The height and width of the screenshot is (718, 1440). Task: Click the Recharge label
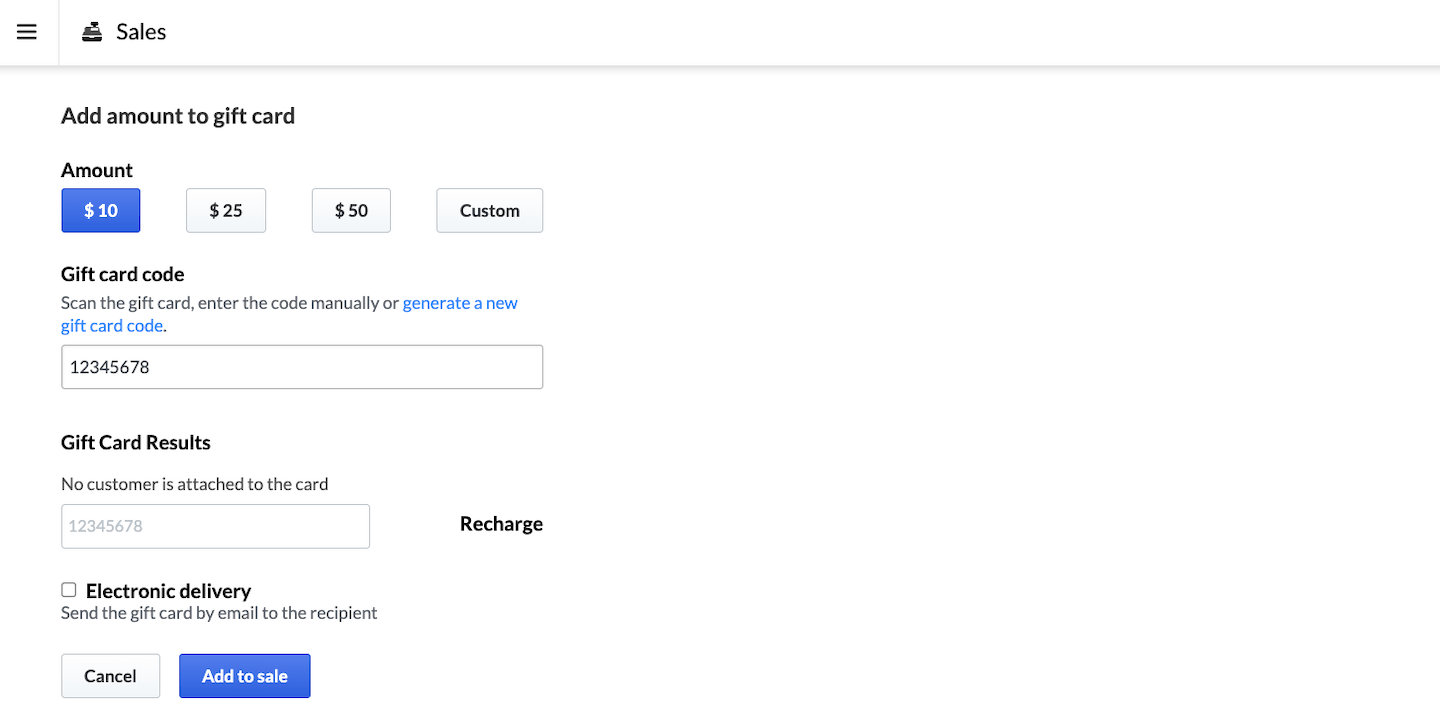pyautogui.click(x=500, y=523)
